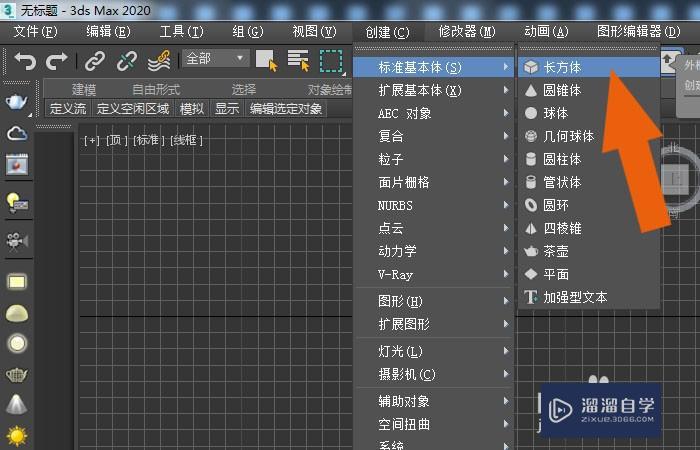Open the 文件(F) menu
The image size is (700, 450).
pyautogui.click(x=36, y=32)
